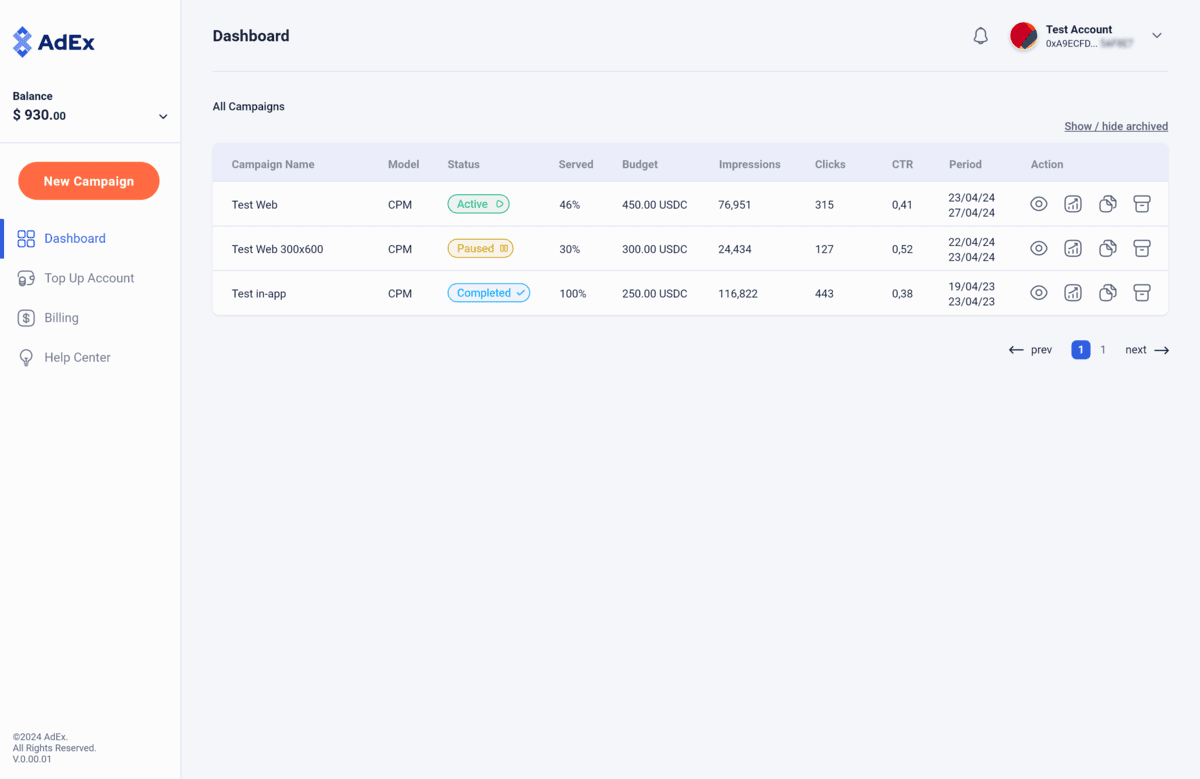Screen dimensions: 1200x779
Task: Duplicate the Test Web 300x600 campaign
Action: point(1107,248)
